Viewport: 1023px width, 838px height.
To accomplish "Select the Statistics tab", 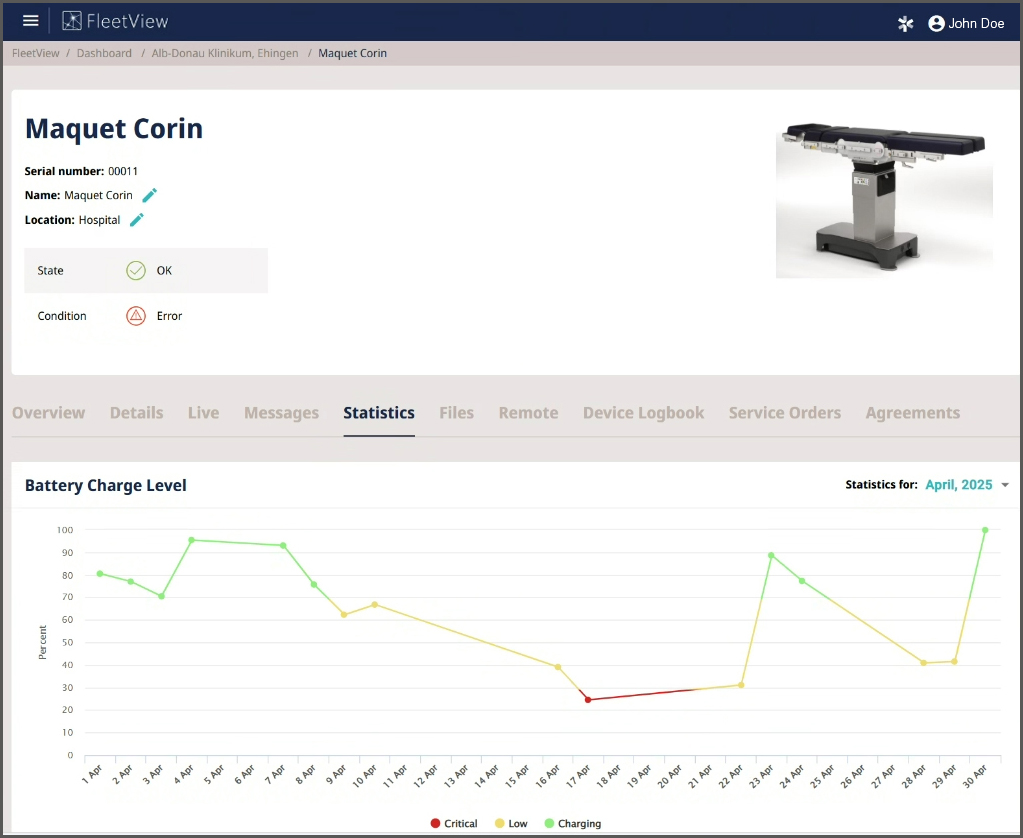I will 379,413.
